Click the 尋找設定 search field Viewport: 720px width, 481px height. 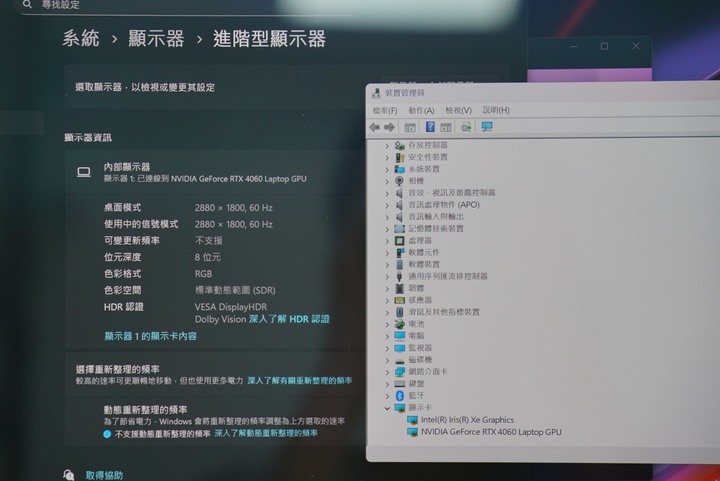click(x=184, y=6)
